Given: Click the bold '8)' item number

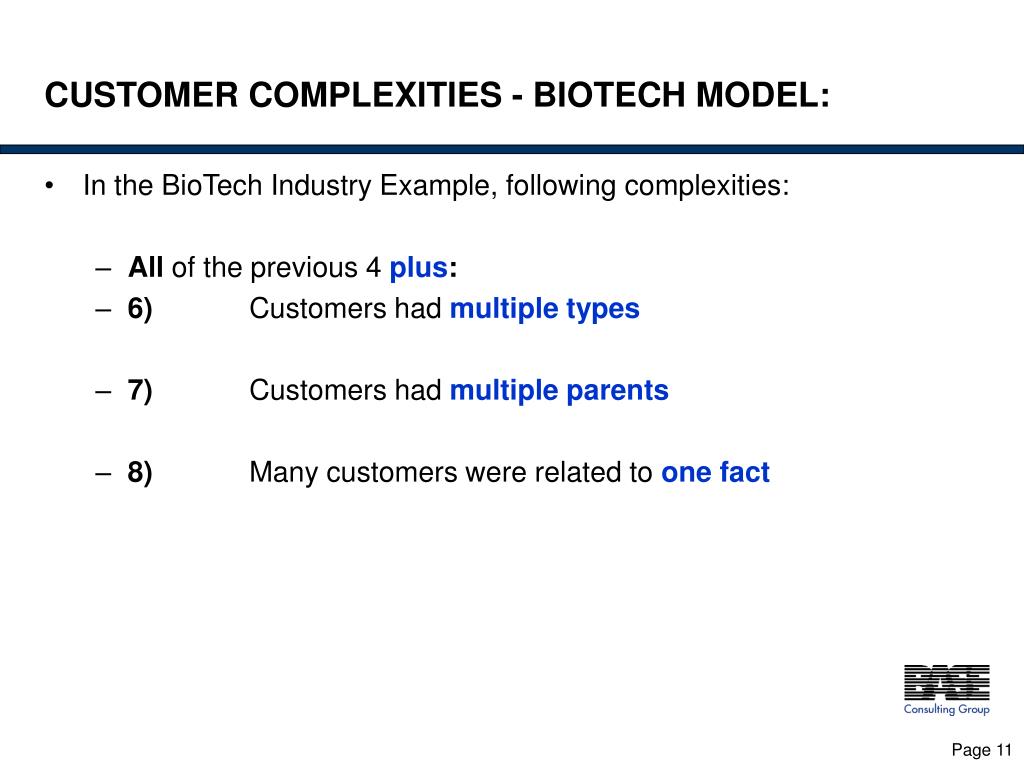Looking at the screenshot, I should (x=140, y=472).
